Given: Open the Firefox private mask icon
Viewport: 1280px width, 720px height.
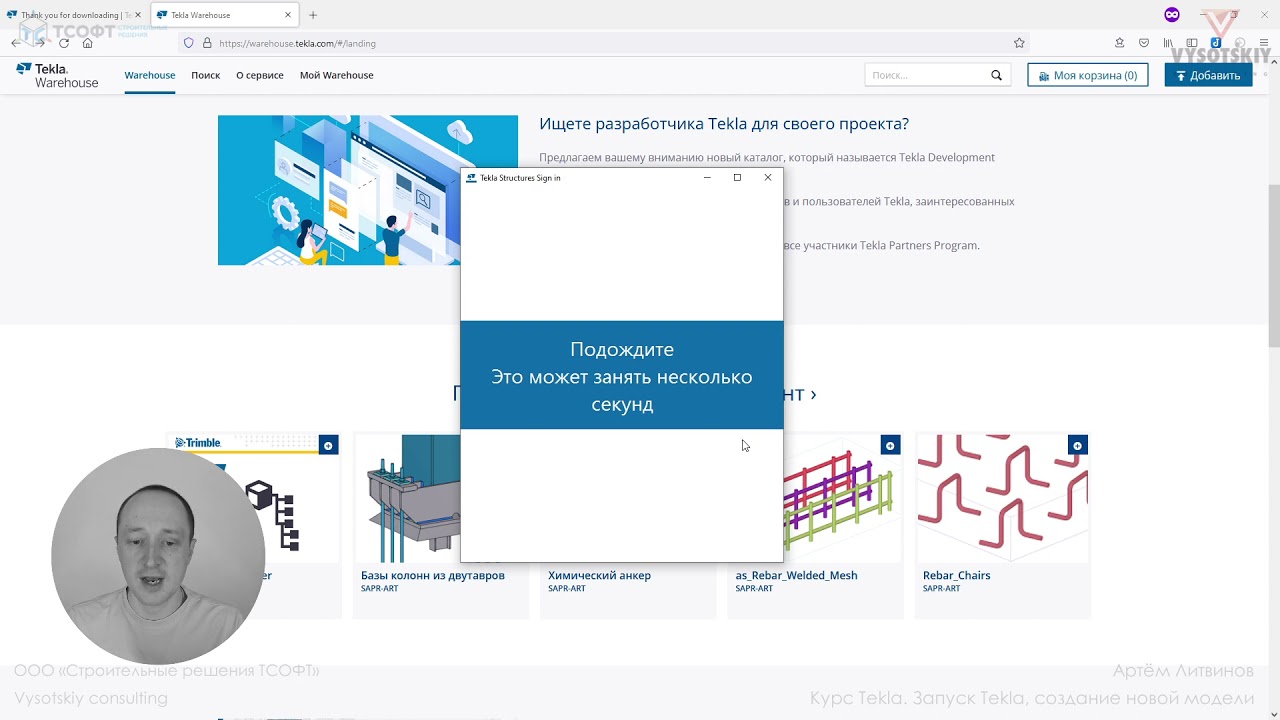Looking at the screenshot, I should tap(1172, 14).
